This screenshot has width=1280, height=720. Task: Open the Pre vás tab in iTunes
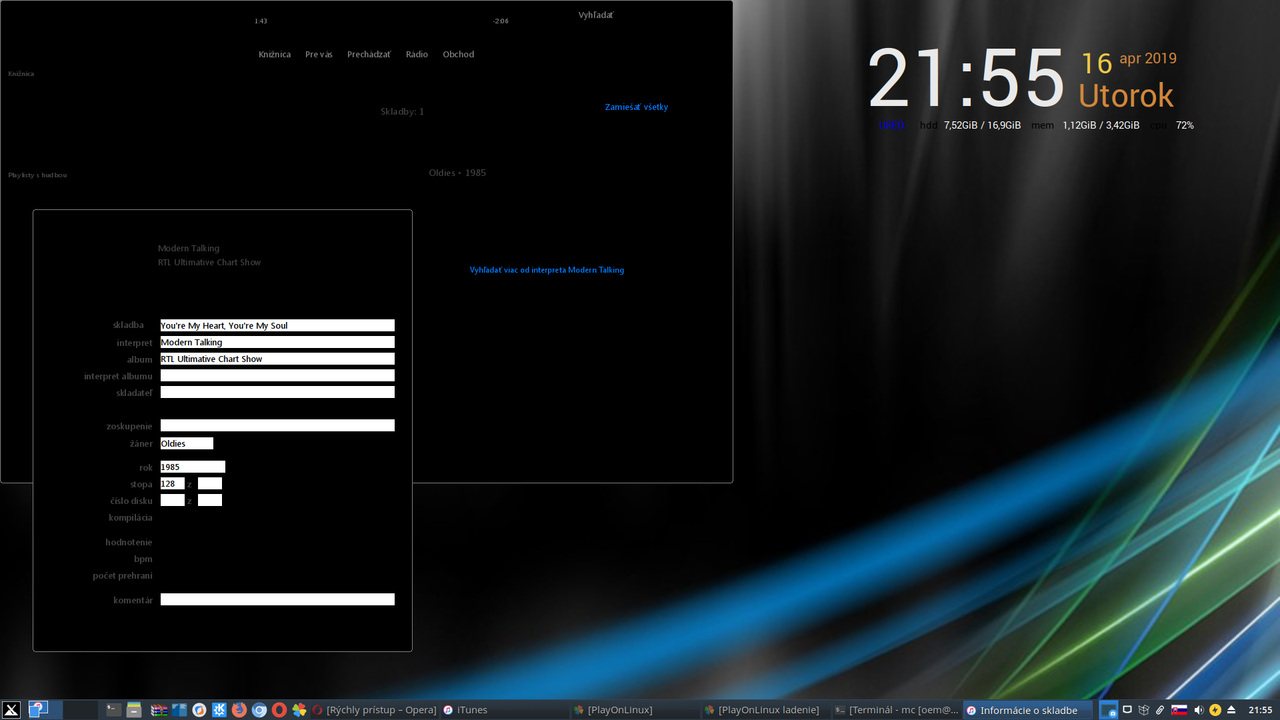point(319,54)
